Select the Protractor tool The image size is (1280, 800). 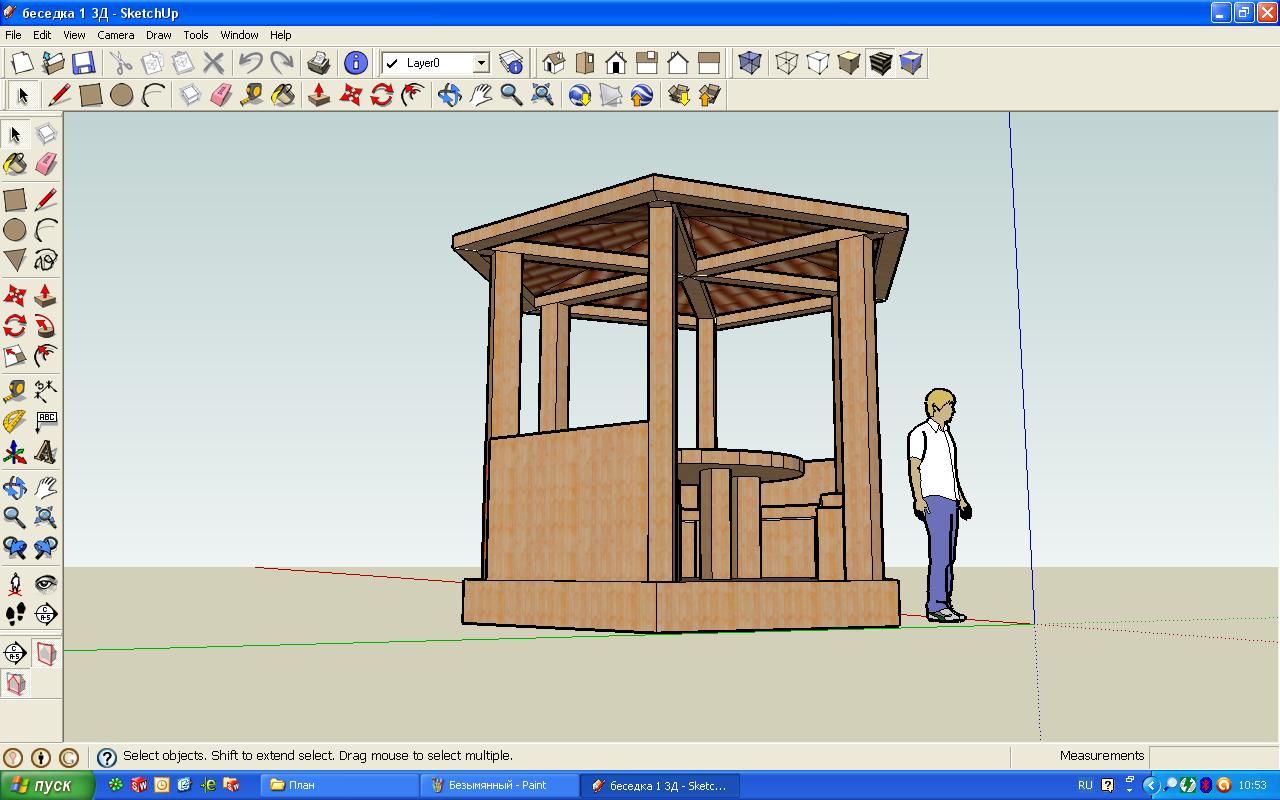point(15,421)
